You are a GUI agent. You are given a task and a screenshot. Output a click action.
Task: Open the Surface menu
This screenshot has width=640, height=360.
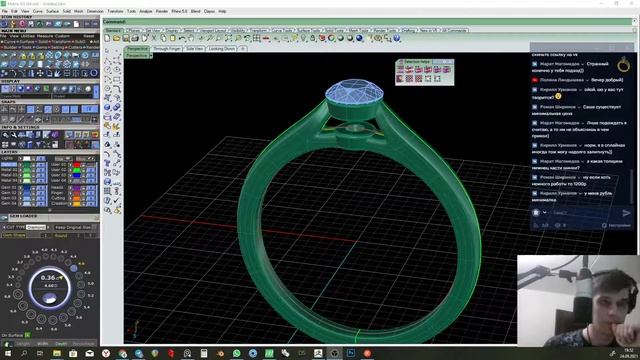[52, 11]
